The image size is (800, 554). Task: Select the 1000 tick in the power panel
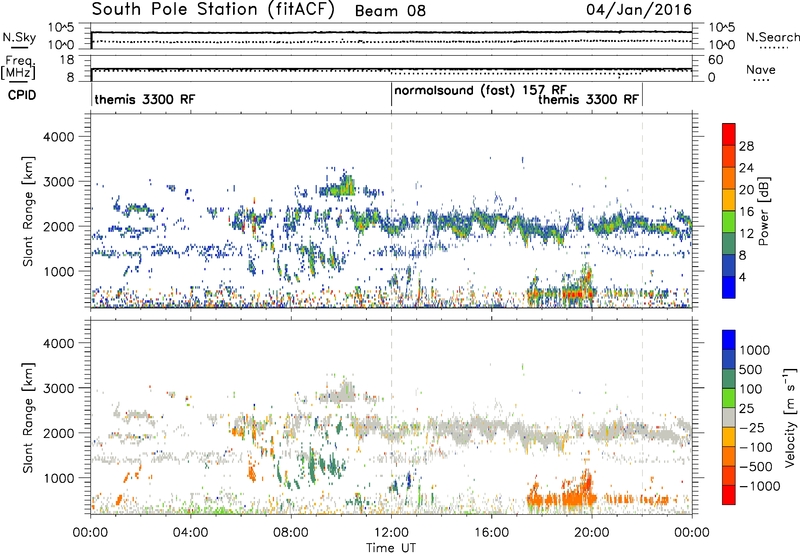[58, 271]
